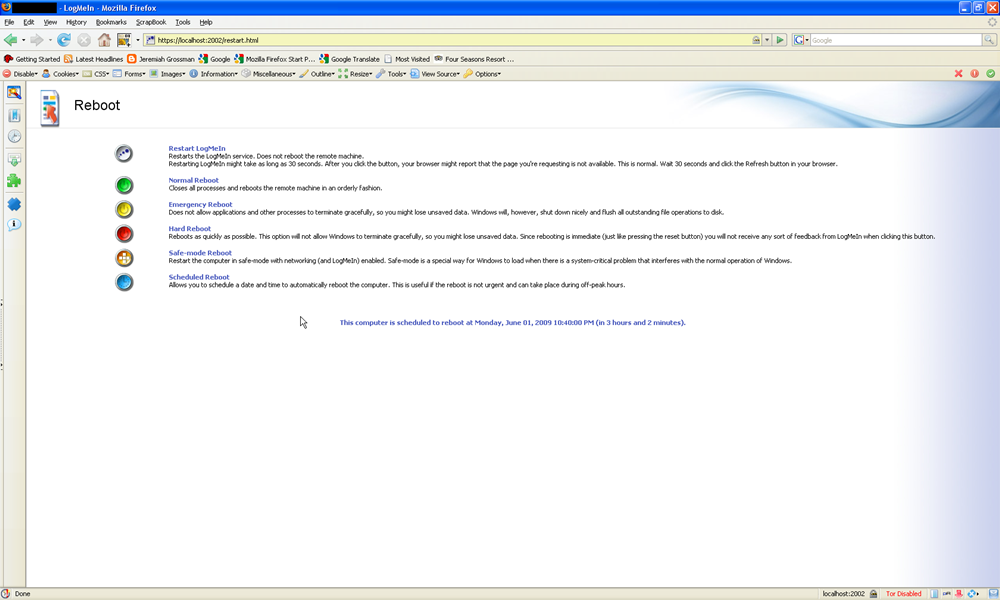1000x600 pixels.
Task: Open the blue gear sidebar icon
Action: point(13,204)
